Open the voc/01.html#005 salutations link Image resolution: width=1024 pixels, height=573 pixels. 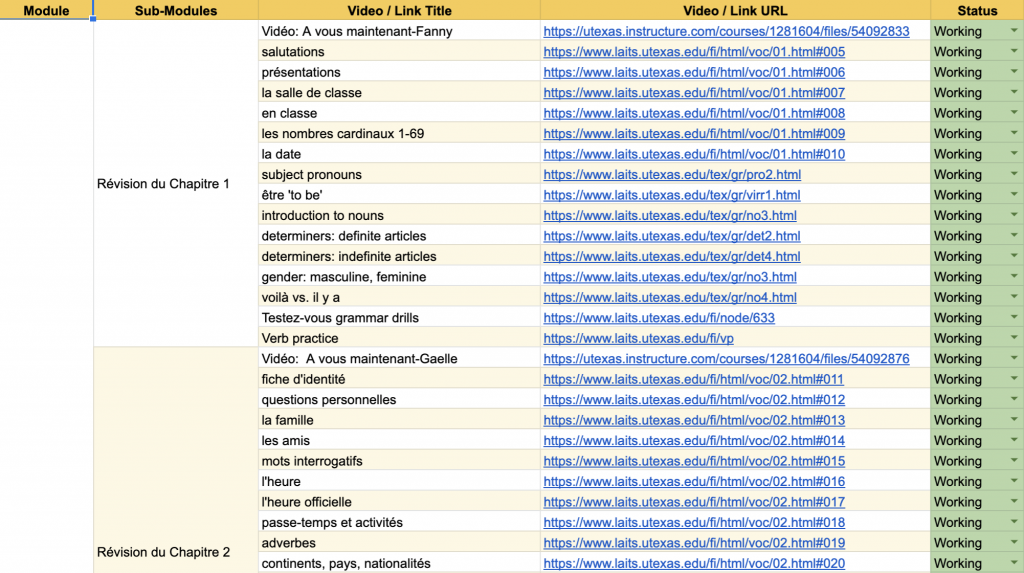(694, 52)
